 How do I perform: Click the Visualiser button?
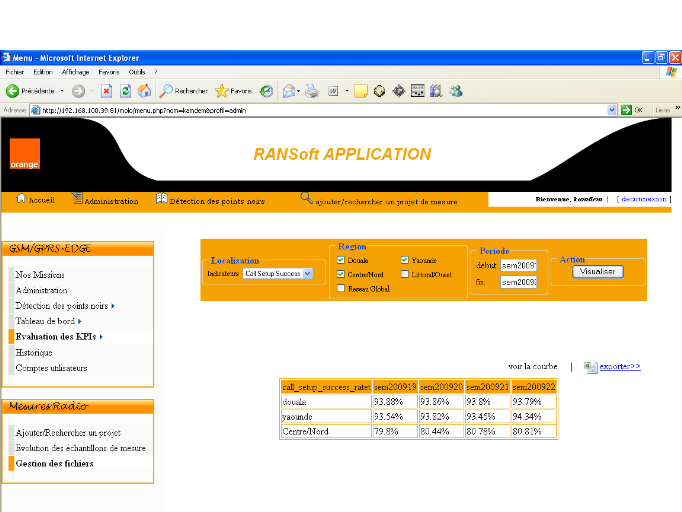[599, 271]
